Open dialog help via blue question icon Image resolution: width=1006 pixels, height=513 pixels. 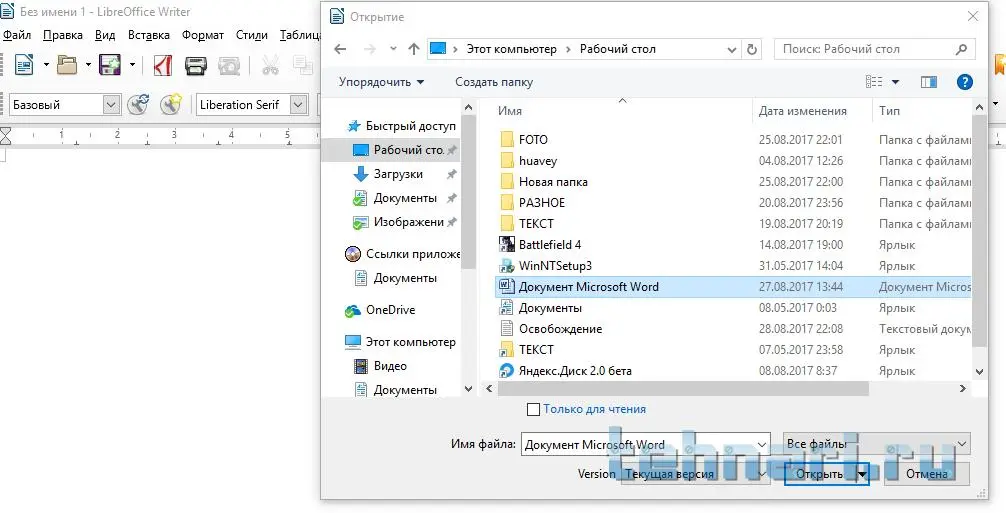pos(964,82)
